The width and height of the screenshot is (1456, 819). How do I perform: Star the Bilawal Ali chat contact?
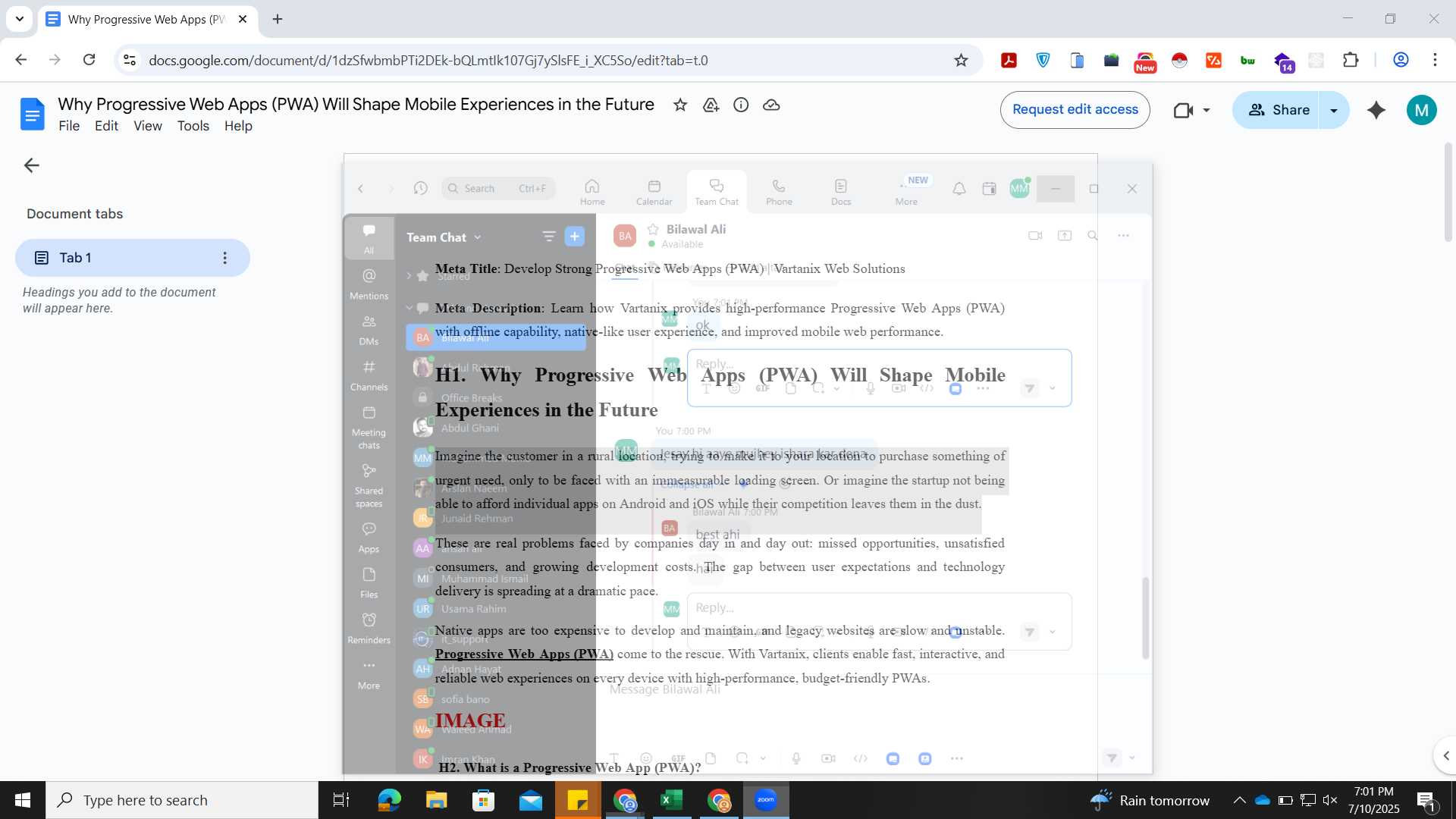(653, 229)
